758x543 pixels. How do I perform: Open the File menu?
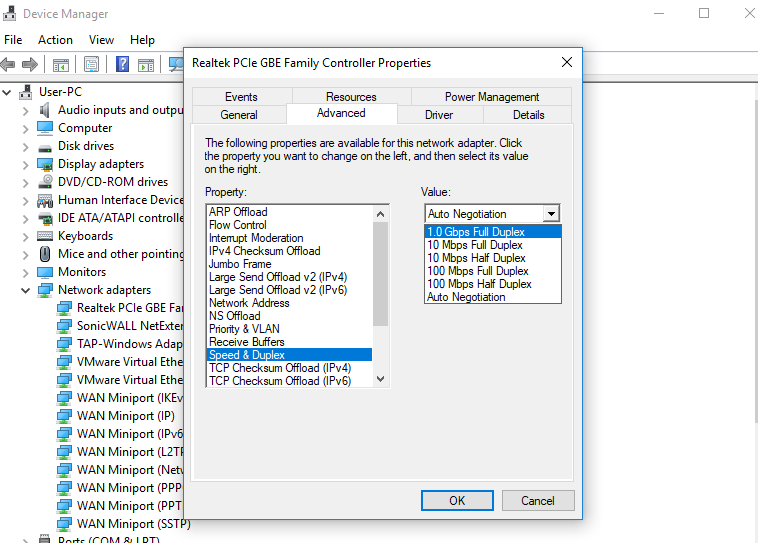point(13,40)
